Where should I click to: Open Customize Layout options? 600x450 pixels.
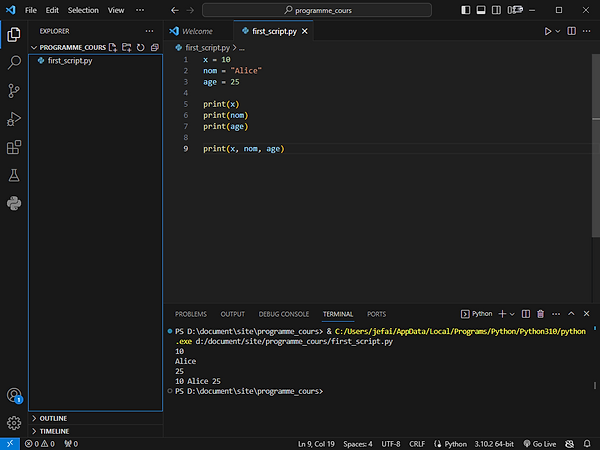(x=515, y=10)
